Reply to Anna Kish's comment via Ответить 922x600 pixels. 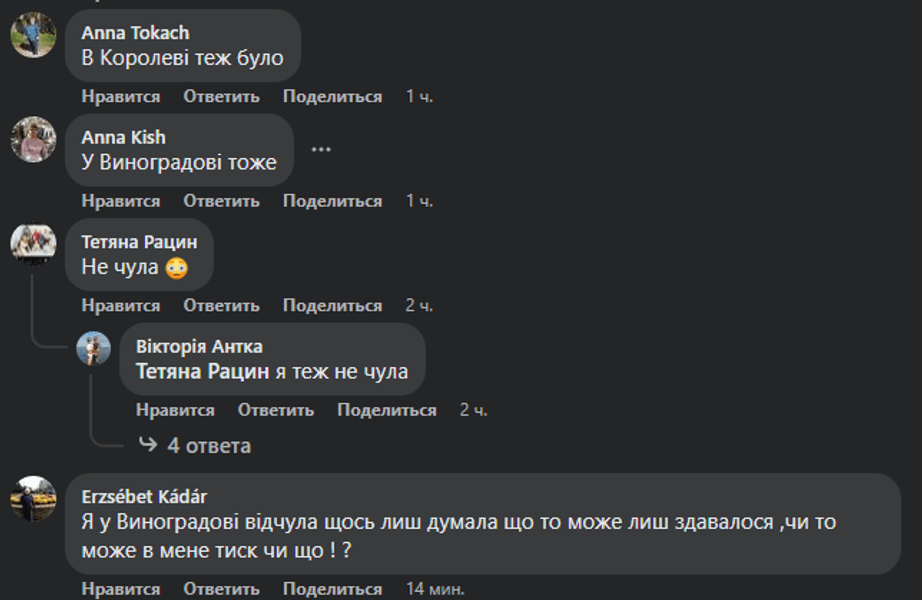[221, 201]
